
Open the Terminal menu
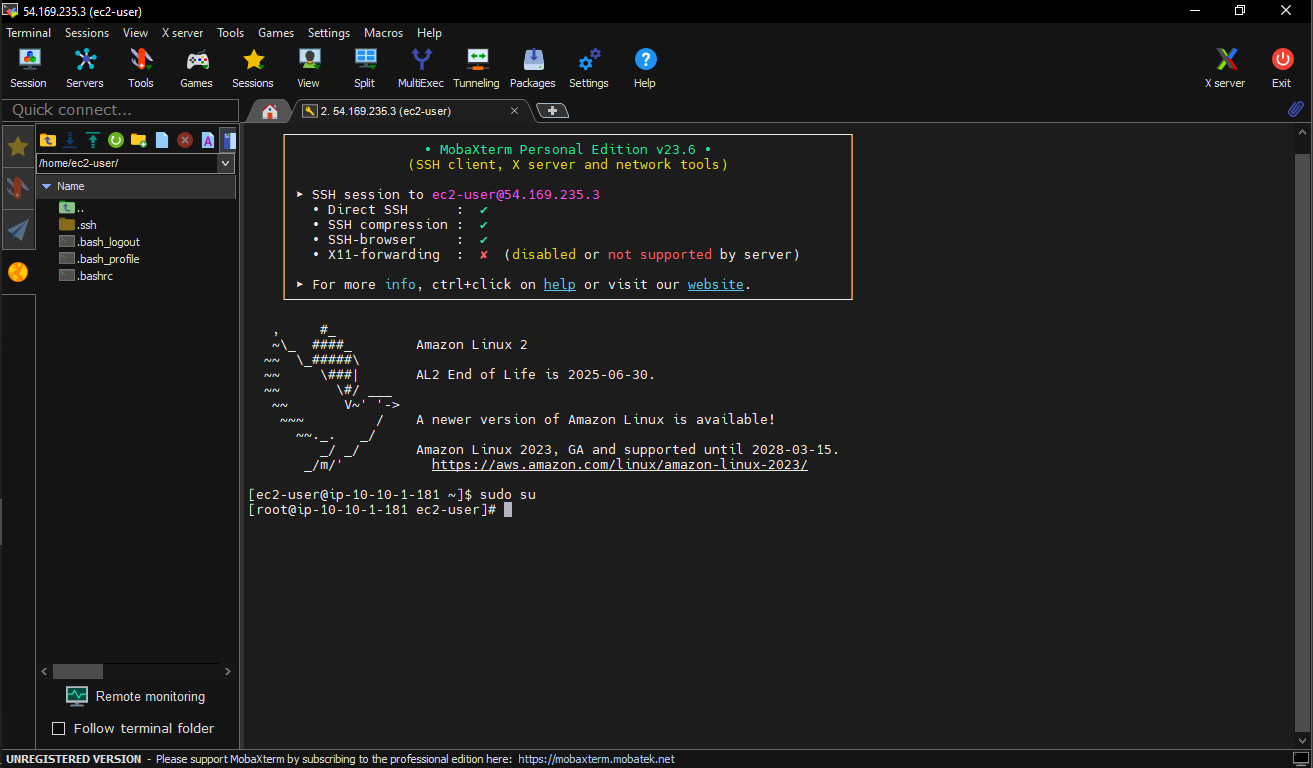pyautogui.click(x=28, y=33)
